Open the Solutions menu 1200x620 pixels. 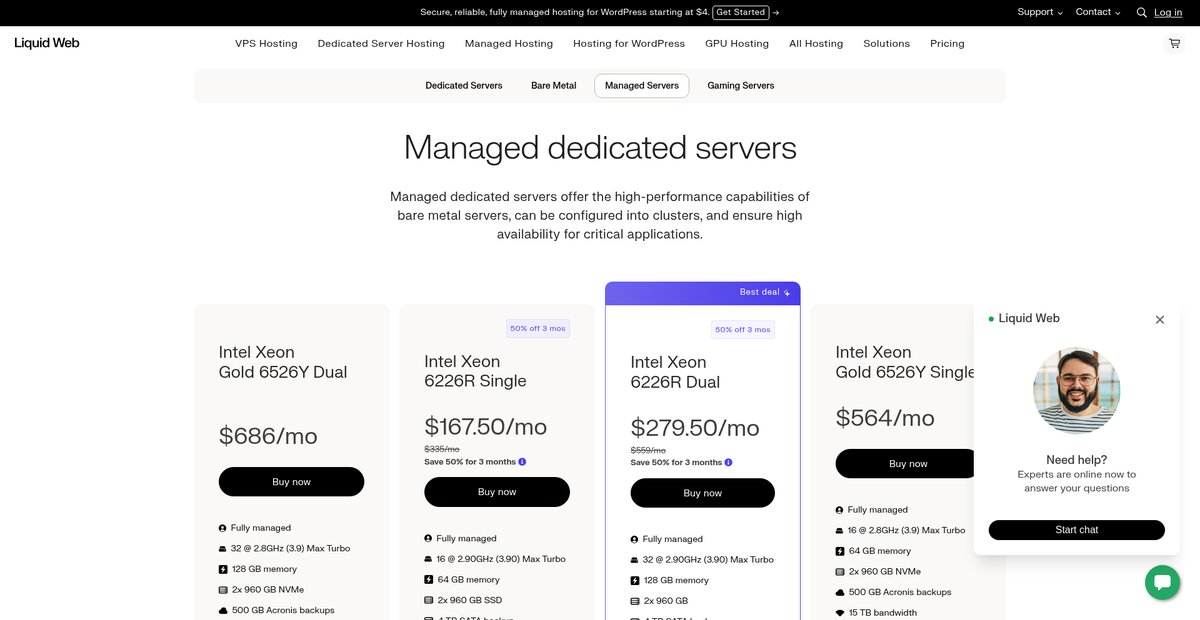coord(887,44)
